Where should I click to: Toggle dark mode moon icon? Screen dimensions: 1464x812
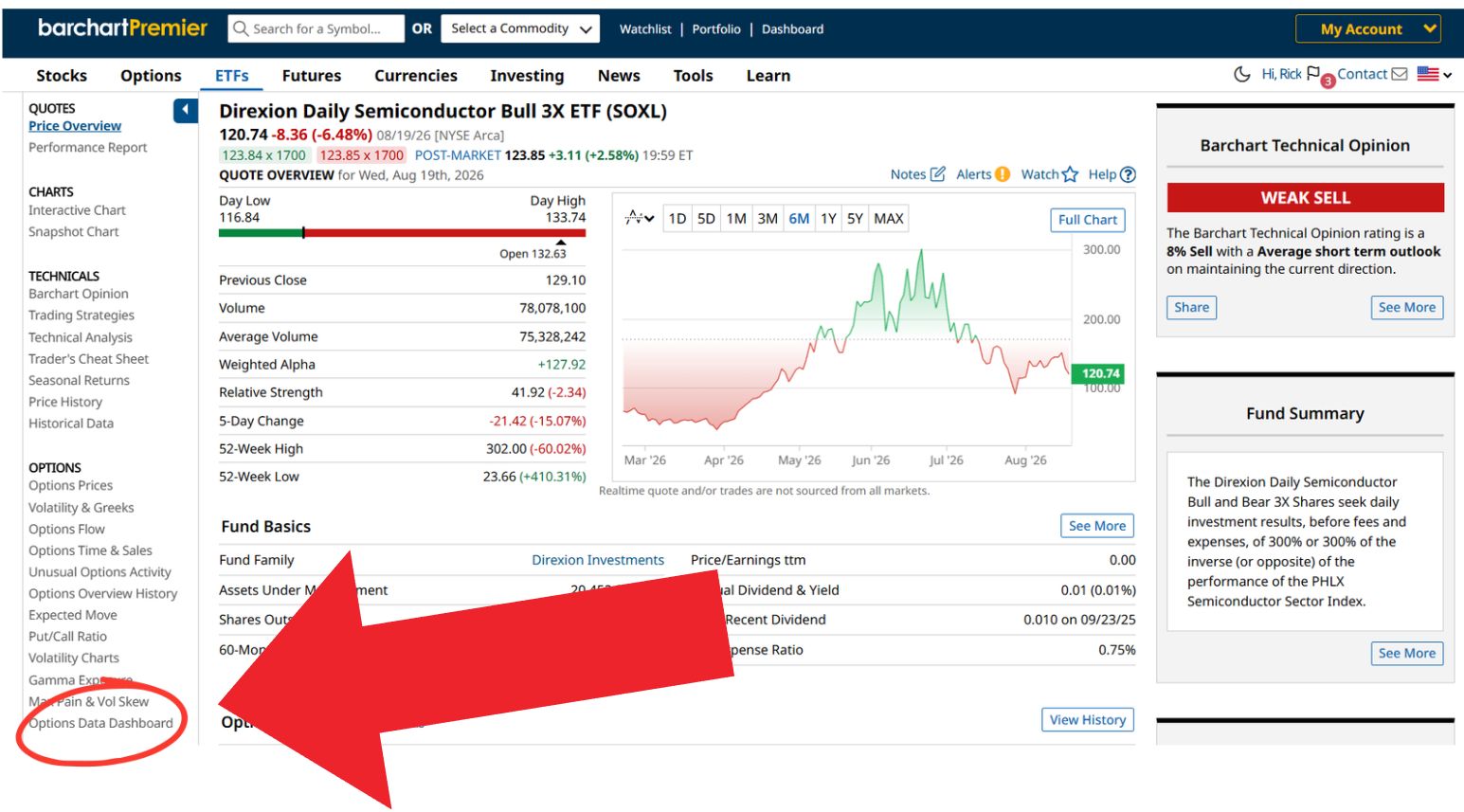(x=1241, y=74)
